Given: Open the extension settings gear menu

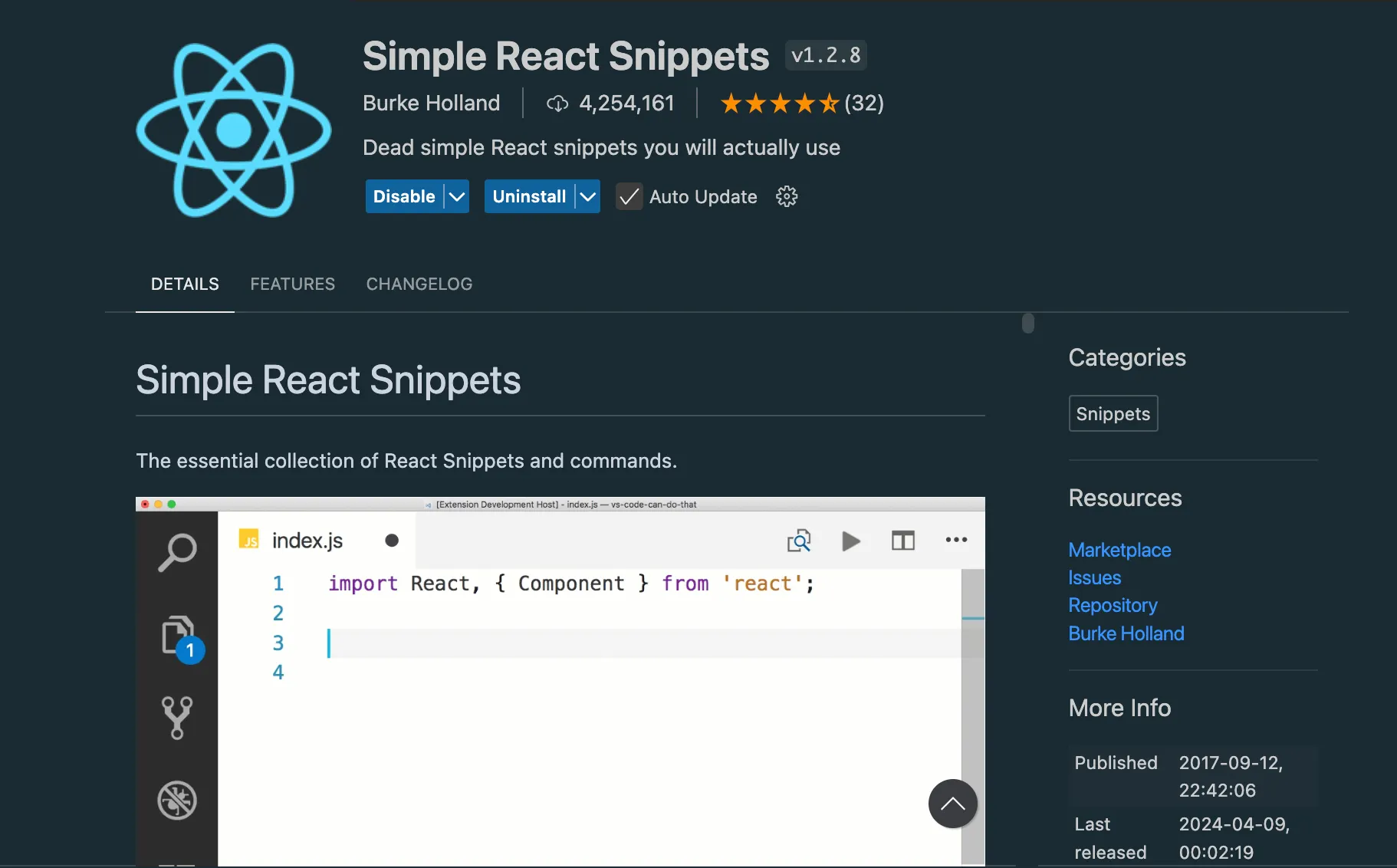Looking at the screenshot, I should 787,197.
